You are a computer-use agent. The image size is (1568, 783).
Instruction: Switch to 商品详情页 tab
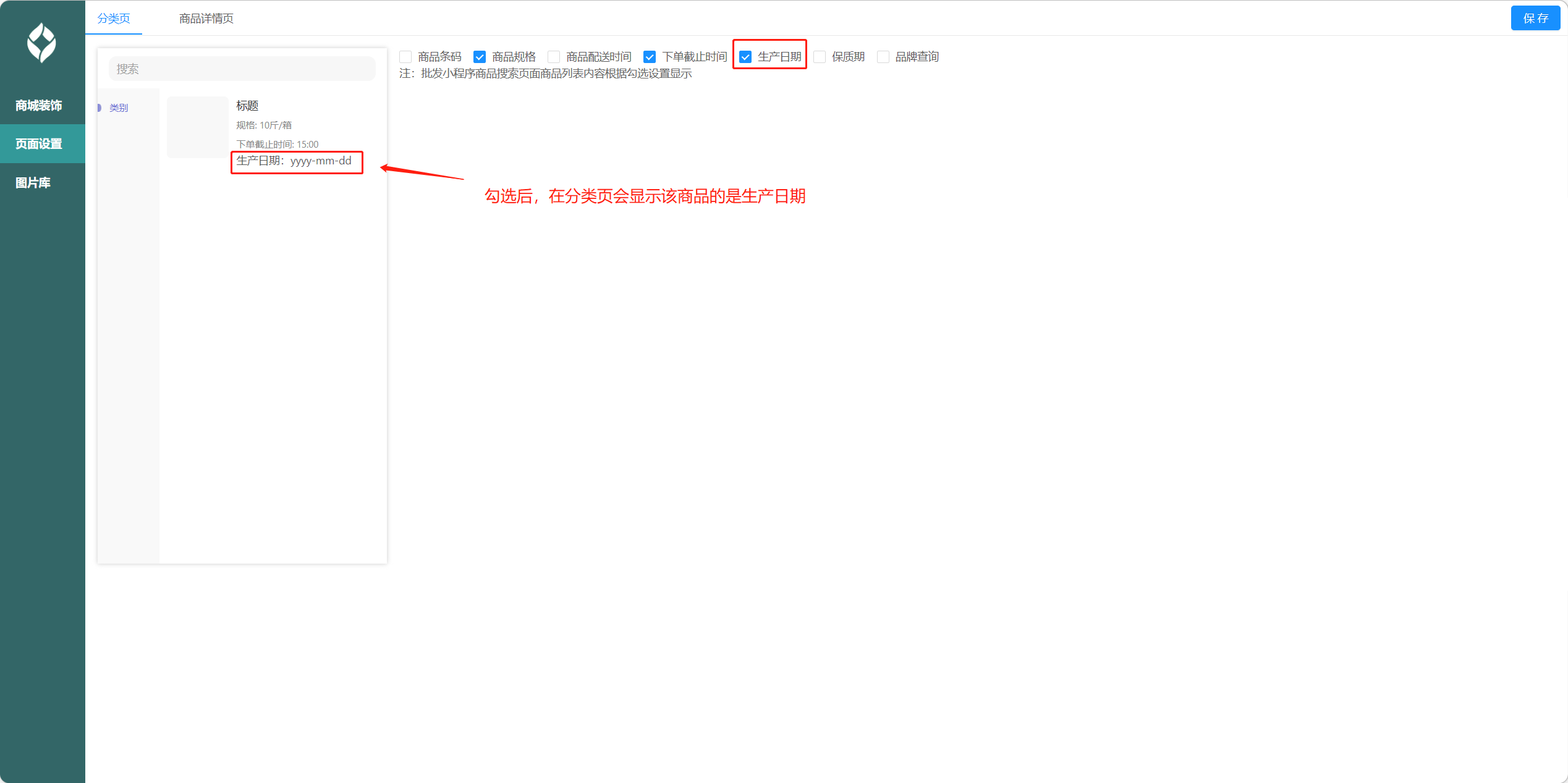point(206,19)
